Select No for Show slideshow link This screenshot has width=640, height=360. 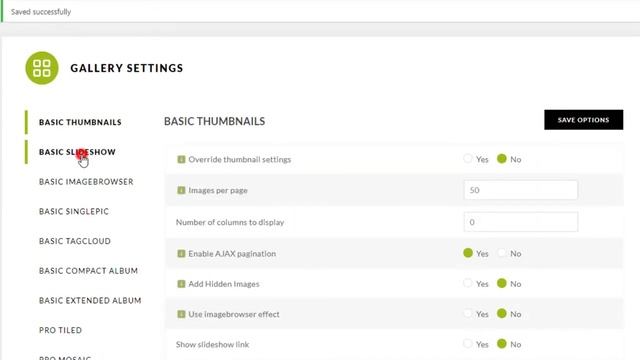(502, 344)
